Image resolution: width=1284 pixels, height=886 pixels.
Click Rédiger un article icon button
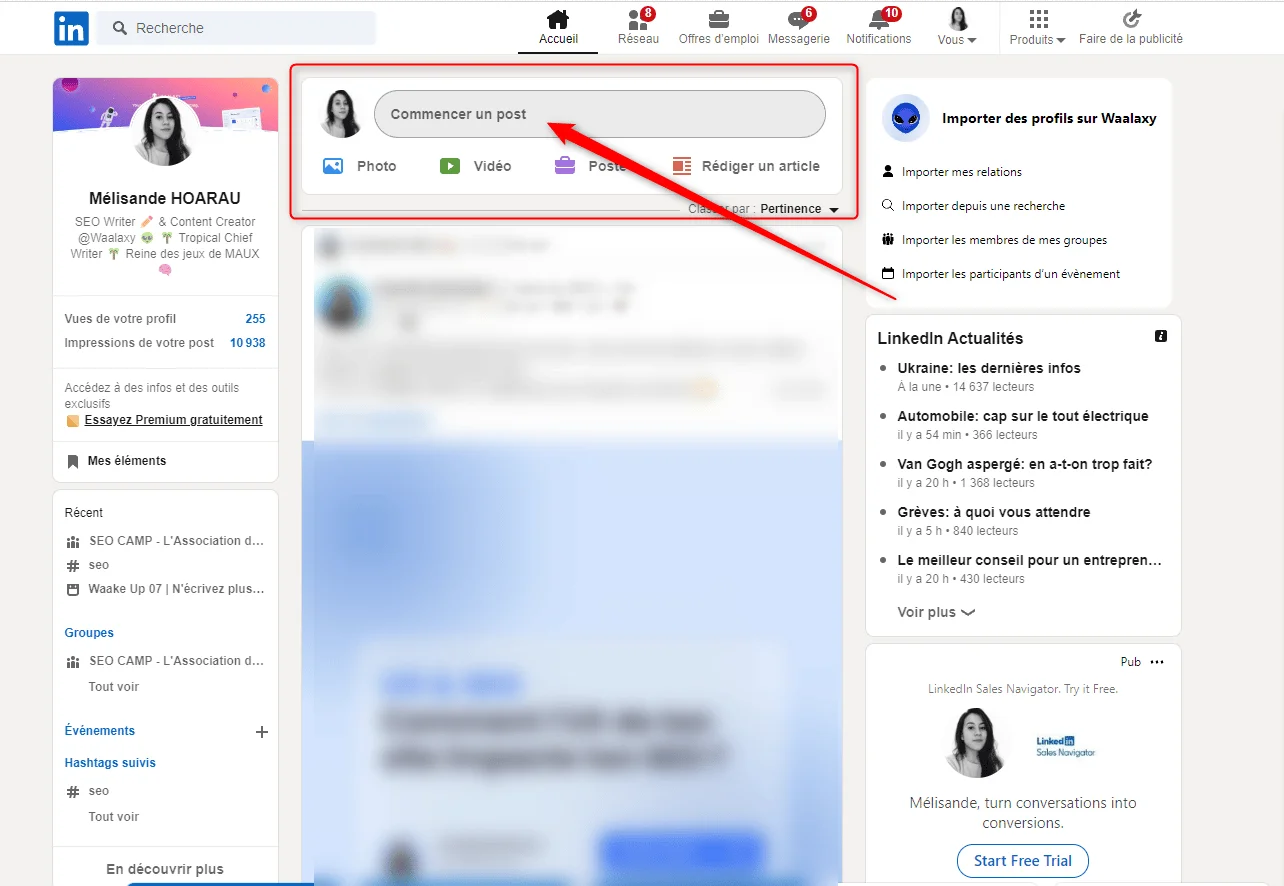tap(746, 166)
